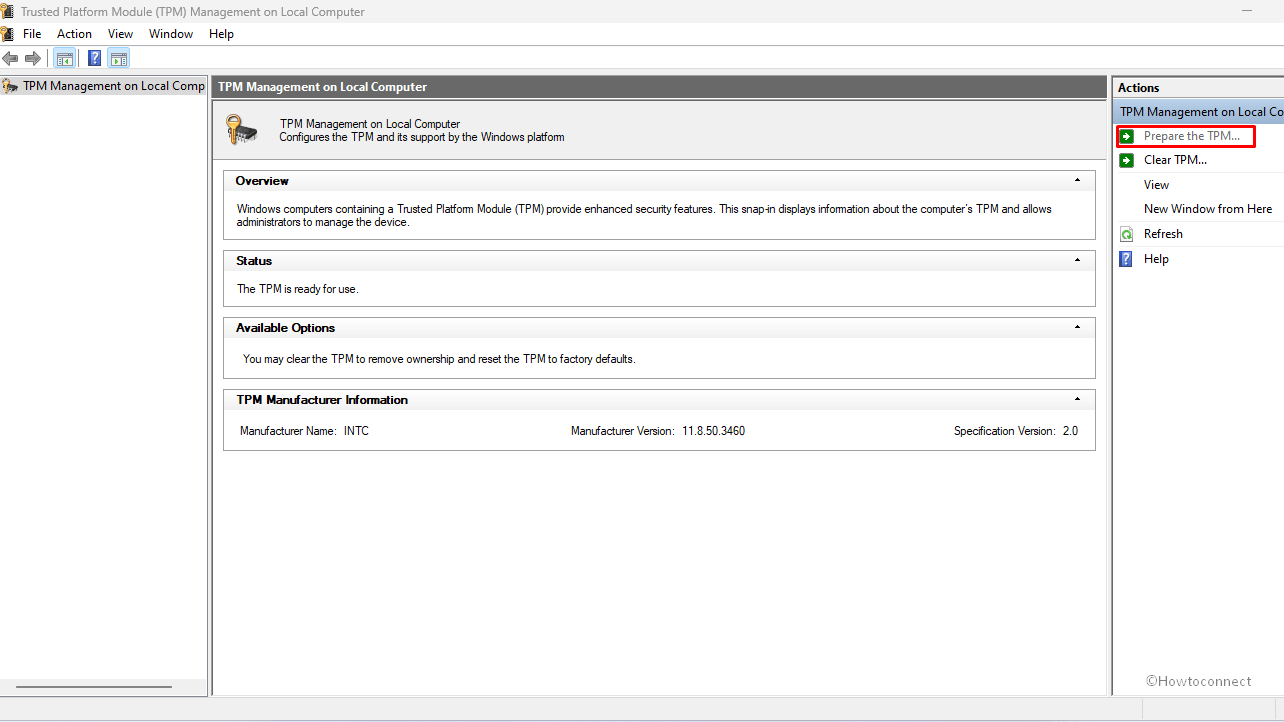Click the Back arrow toolbar icon
This screenshot has height=722, width=1284.
click(10, 58)
